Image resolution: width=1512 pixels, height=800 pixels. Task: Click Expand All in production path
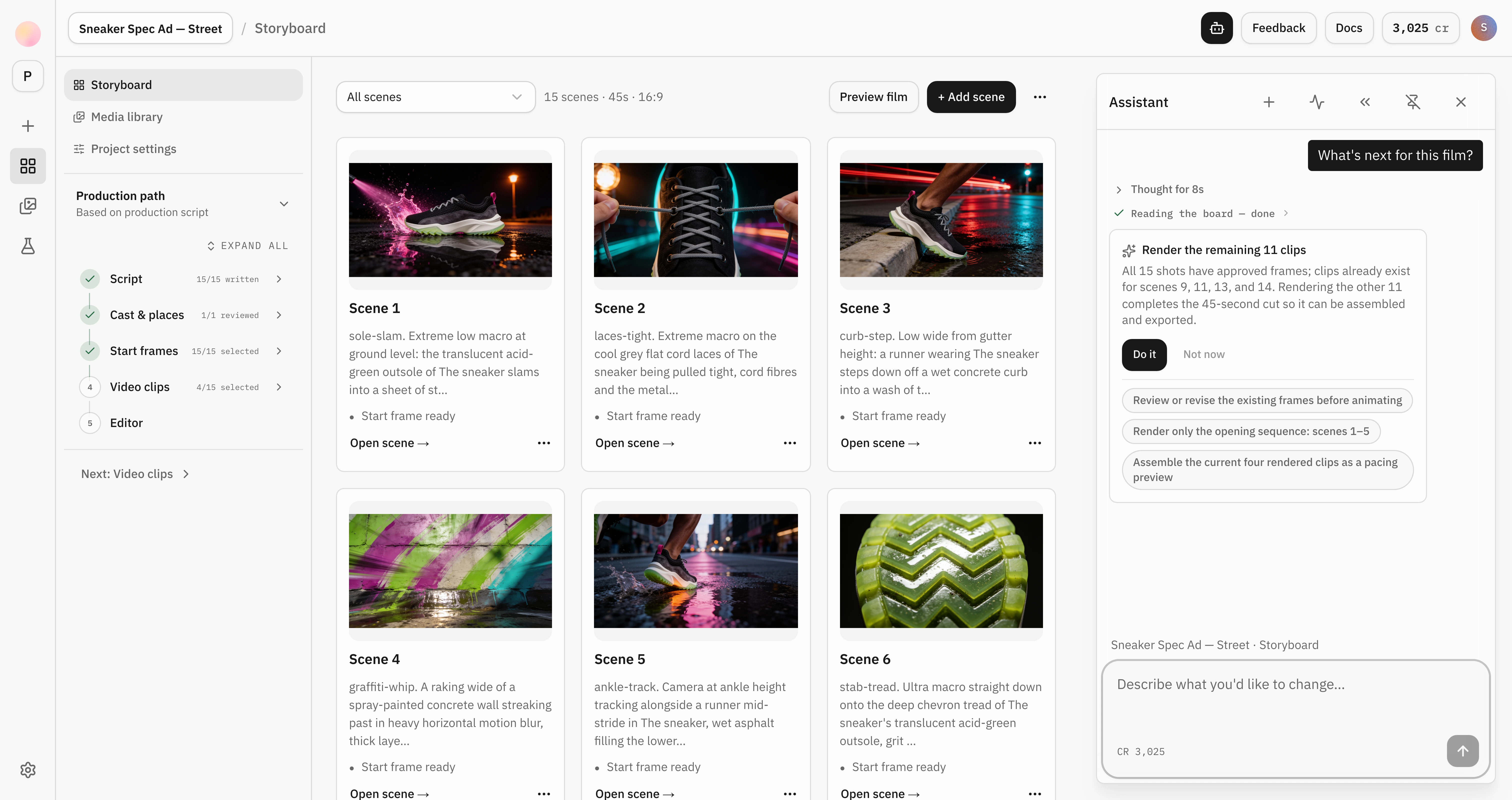click(x=248, y=246)
